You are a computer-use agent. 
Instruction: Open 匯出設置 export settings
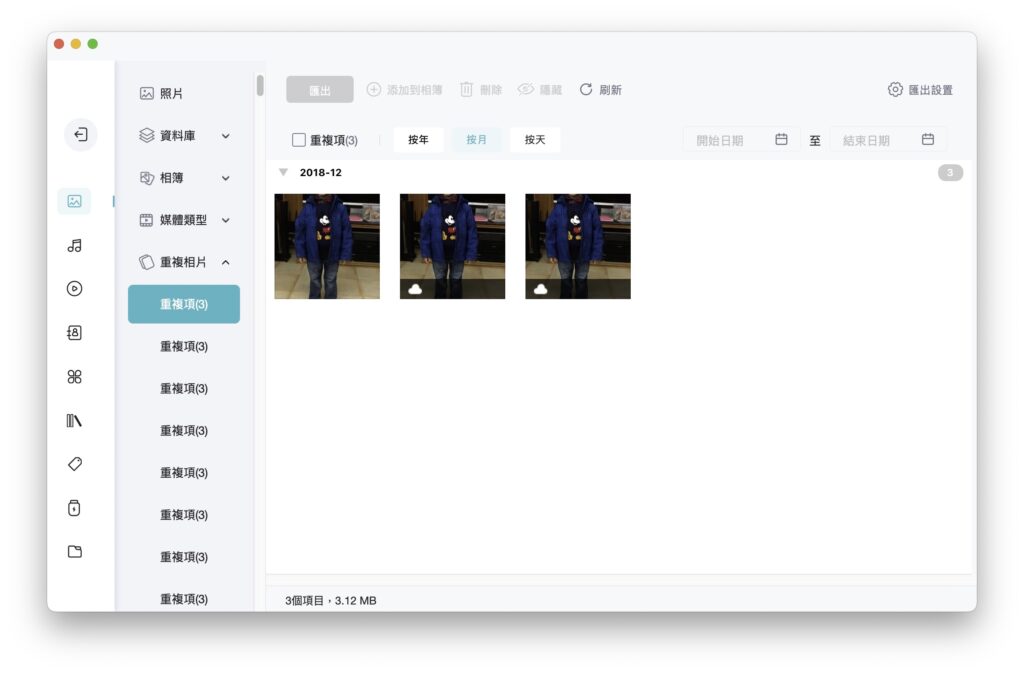pyautogui.click(x=920, y=89)
